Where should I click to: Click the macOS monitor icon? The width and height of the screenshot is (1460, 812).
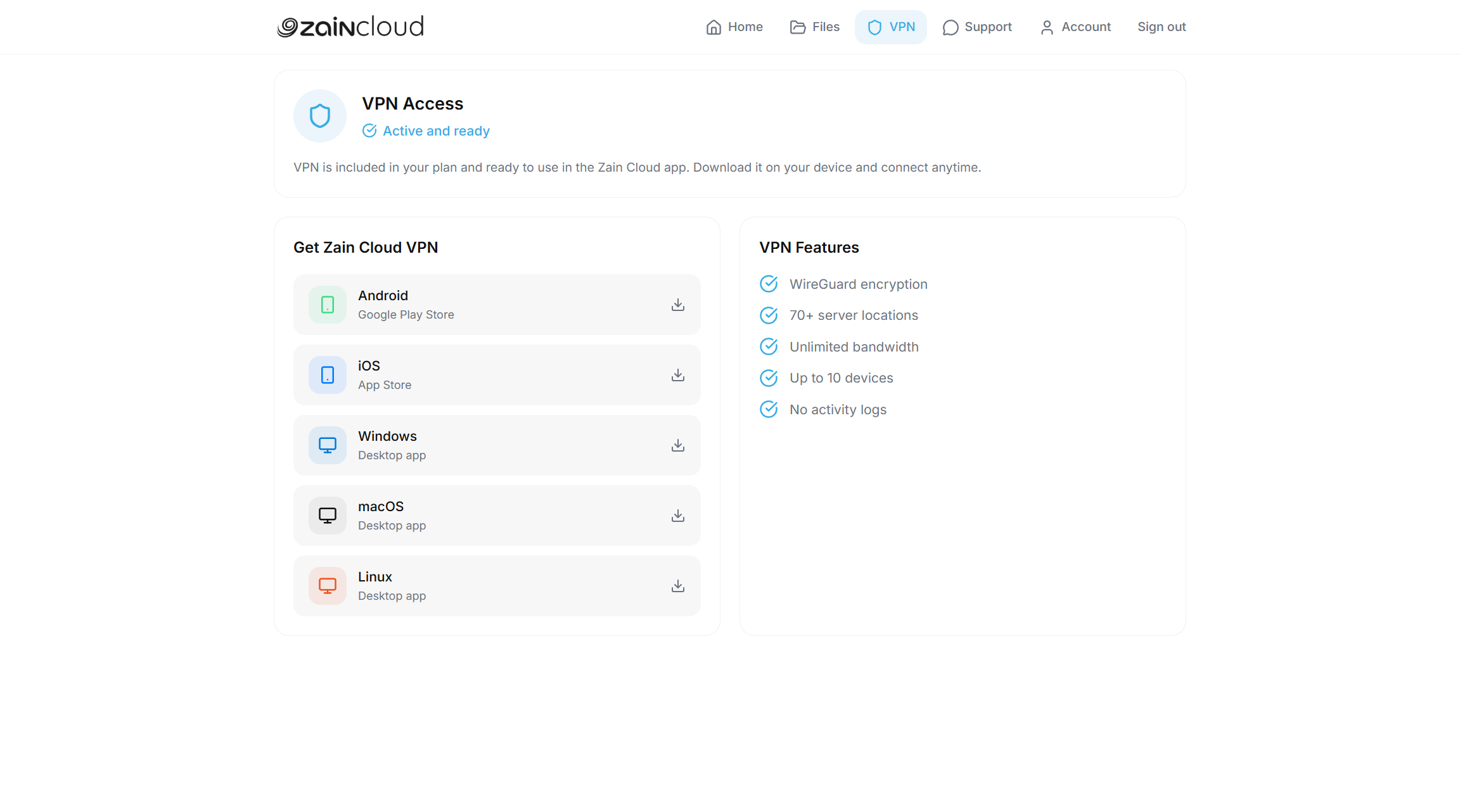[x=328, y=516]
